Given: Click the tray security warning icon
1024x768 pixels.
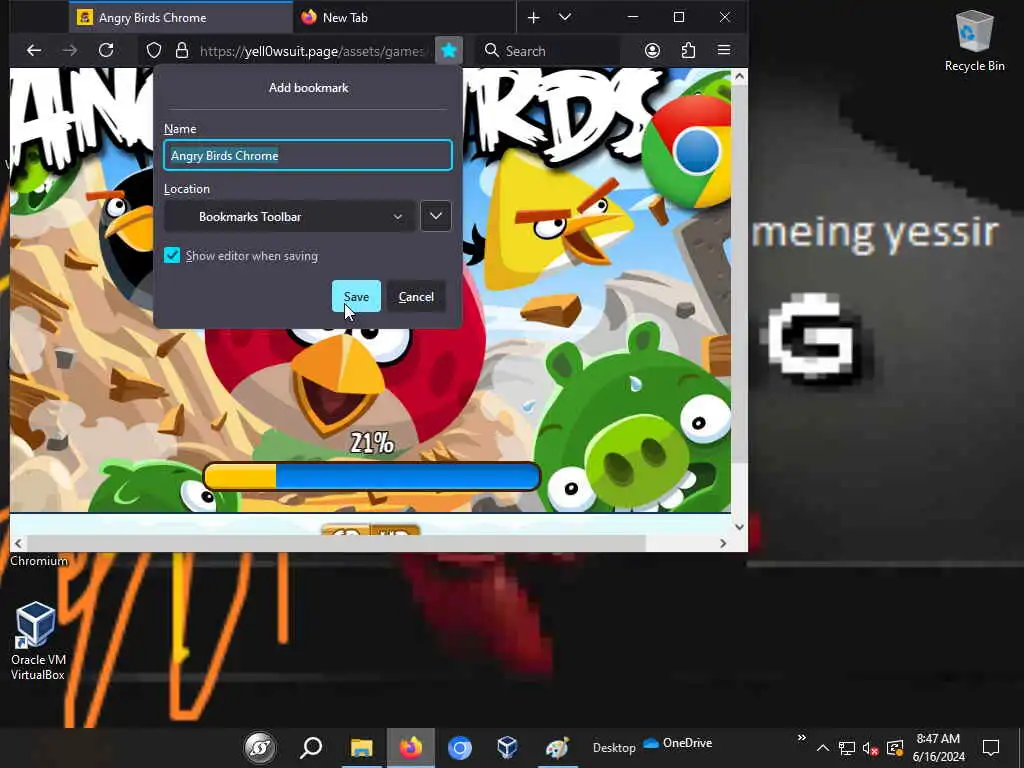Looking at the screenshot, I should [x=895, y=748].
